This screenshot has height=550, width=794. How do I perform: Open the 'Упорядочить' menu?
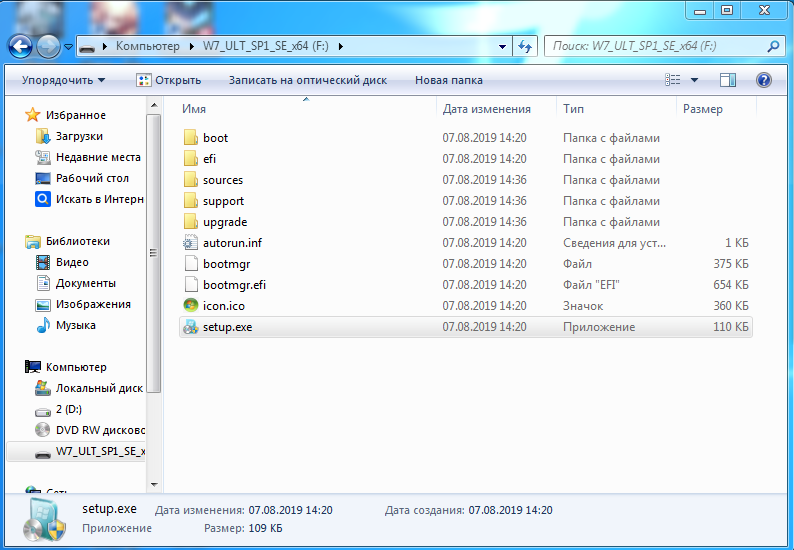(x=63, y=80)
